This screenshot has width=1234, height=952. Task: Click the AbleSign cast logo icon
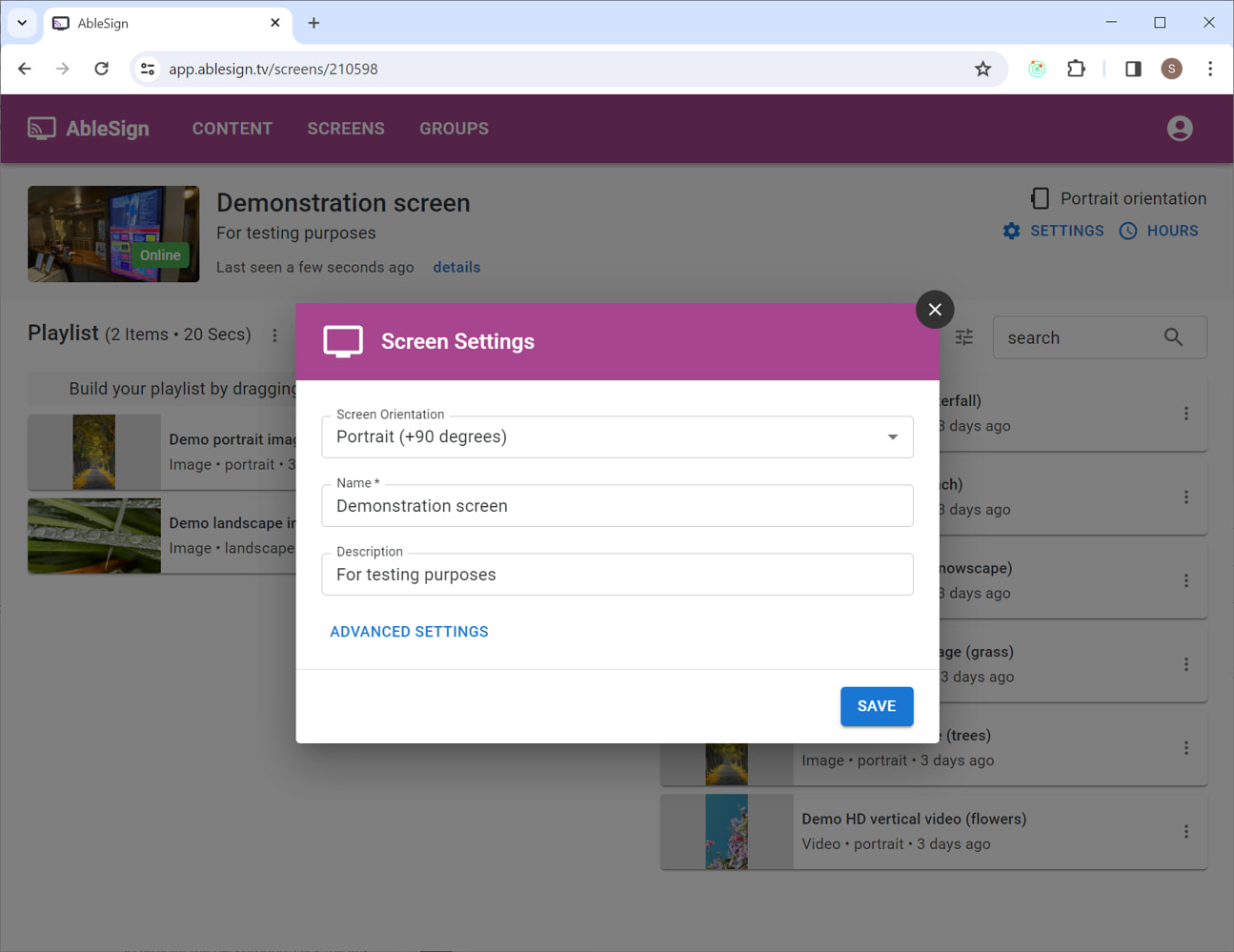pyautogui.click(x=41, y=128)
